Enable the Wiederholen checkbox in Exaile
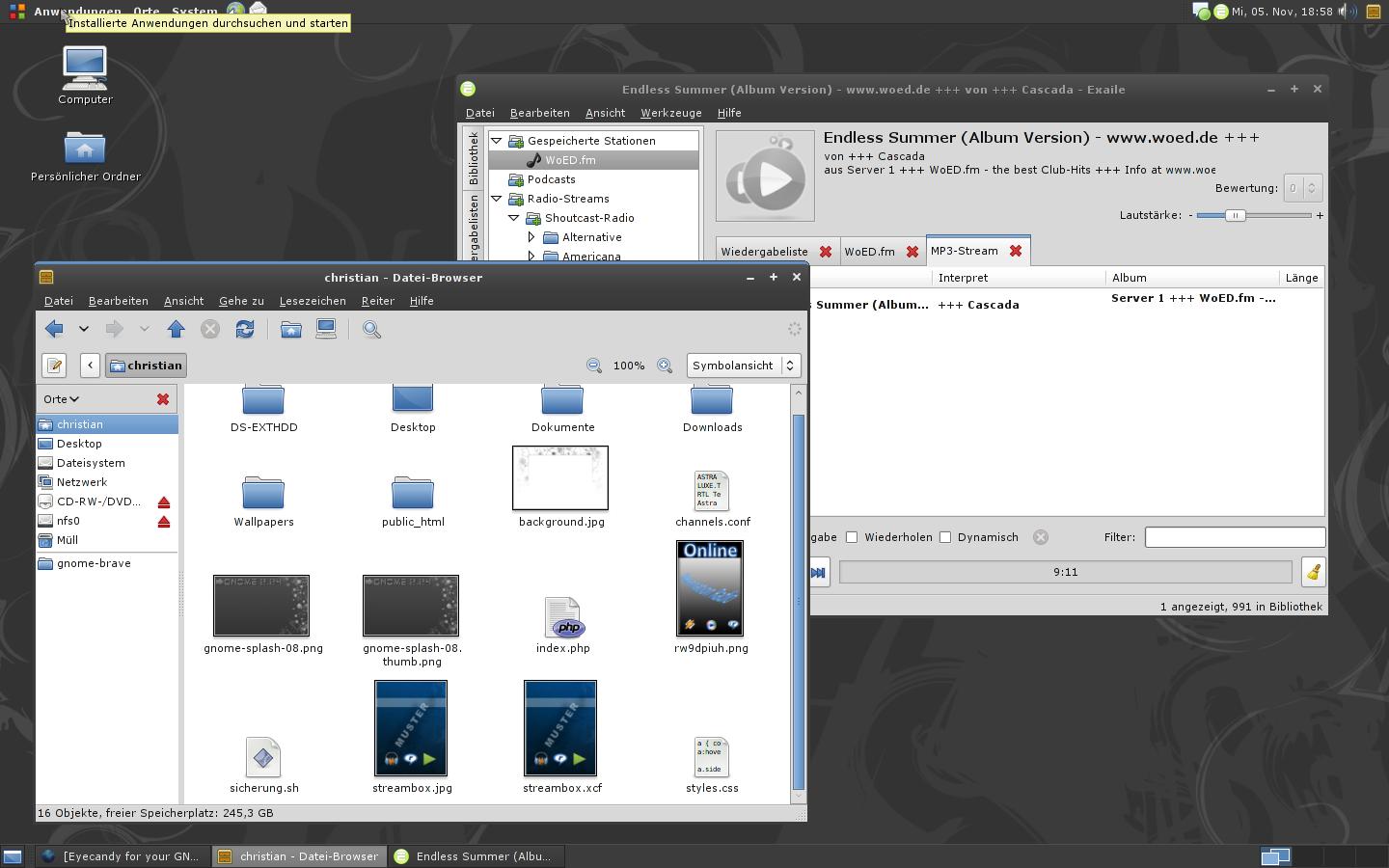 853,537
